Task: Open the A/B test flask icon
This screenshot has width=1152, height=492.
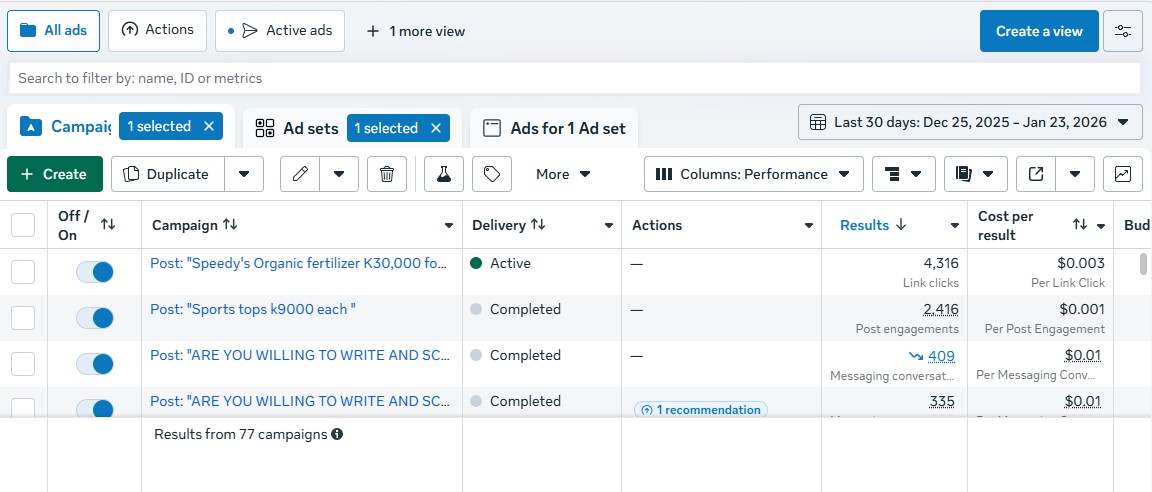Action: [443, 174]
